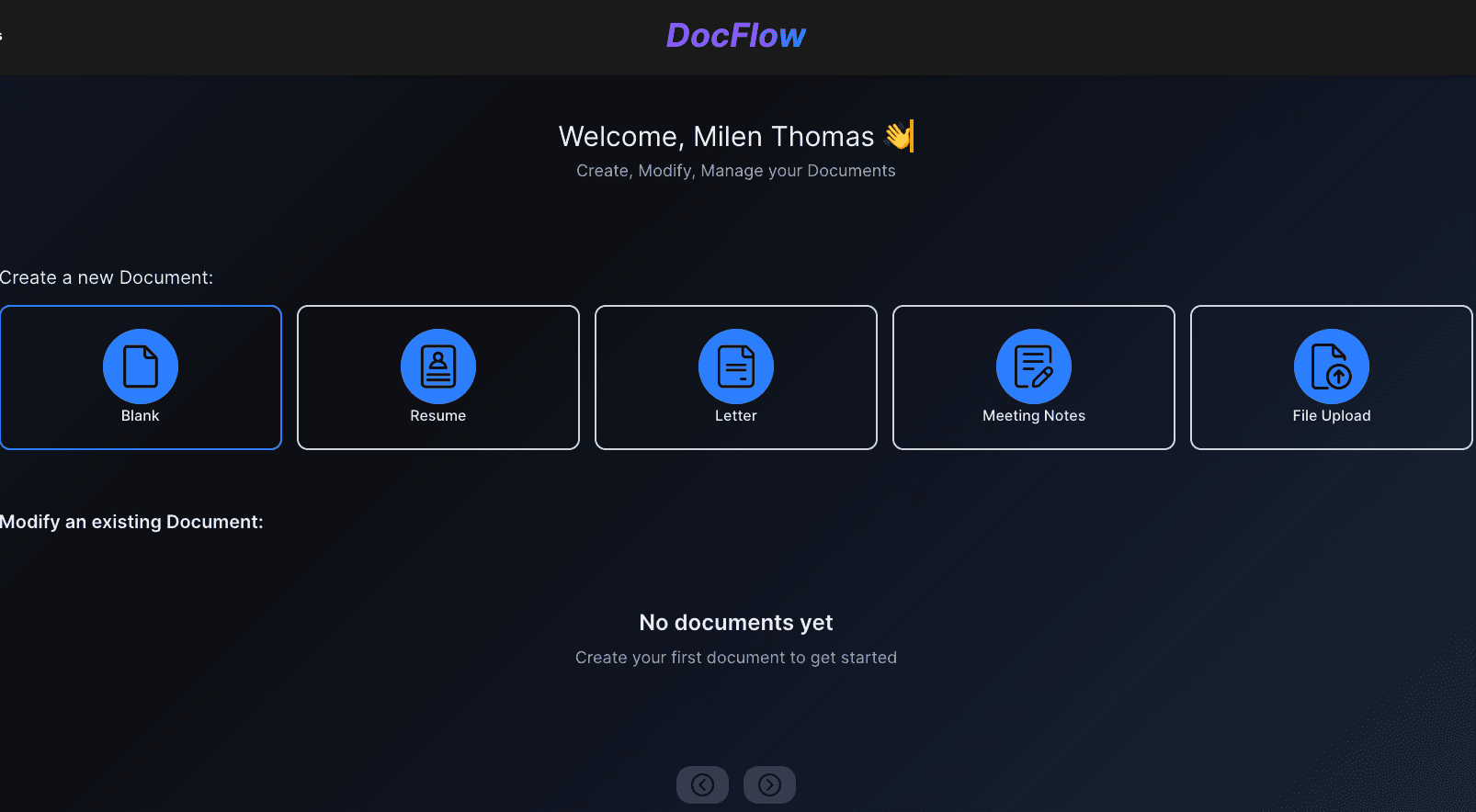Select the "File Upload" label

tap(1332, 416)
